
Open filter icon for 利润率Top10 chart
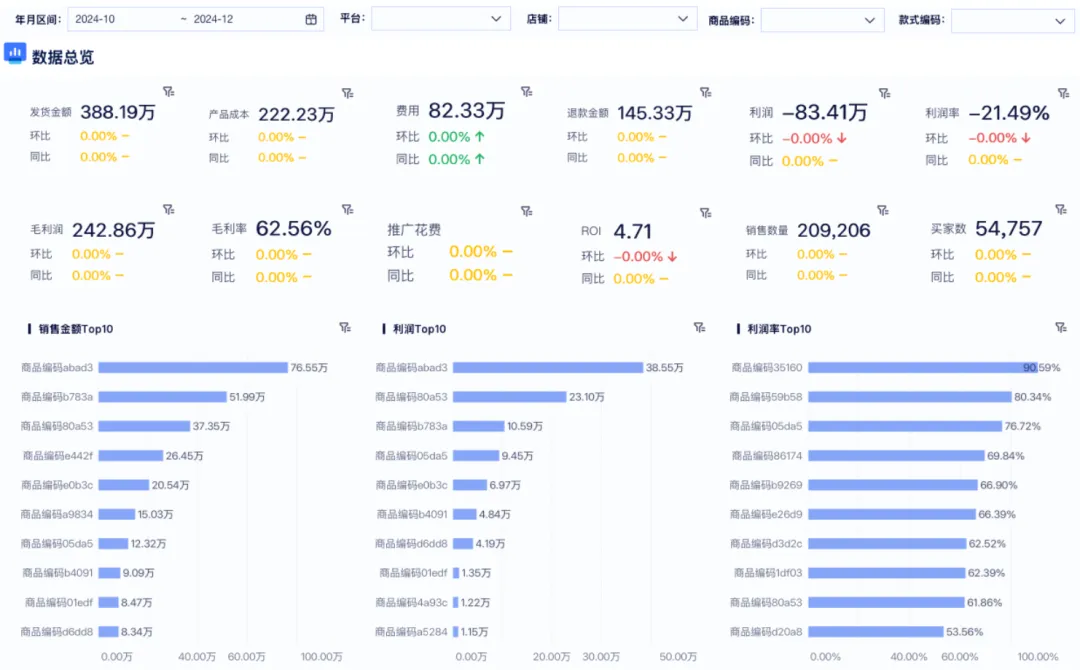coord(1060,327)
